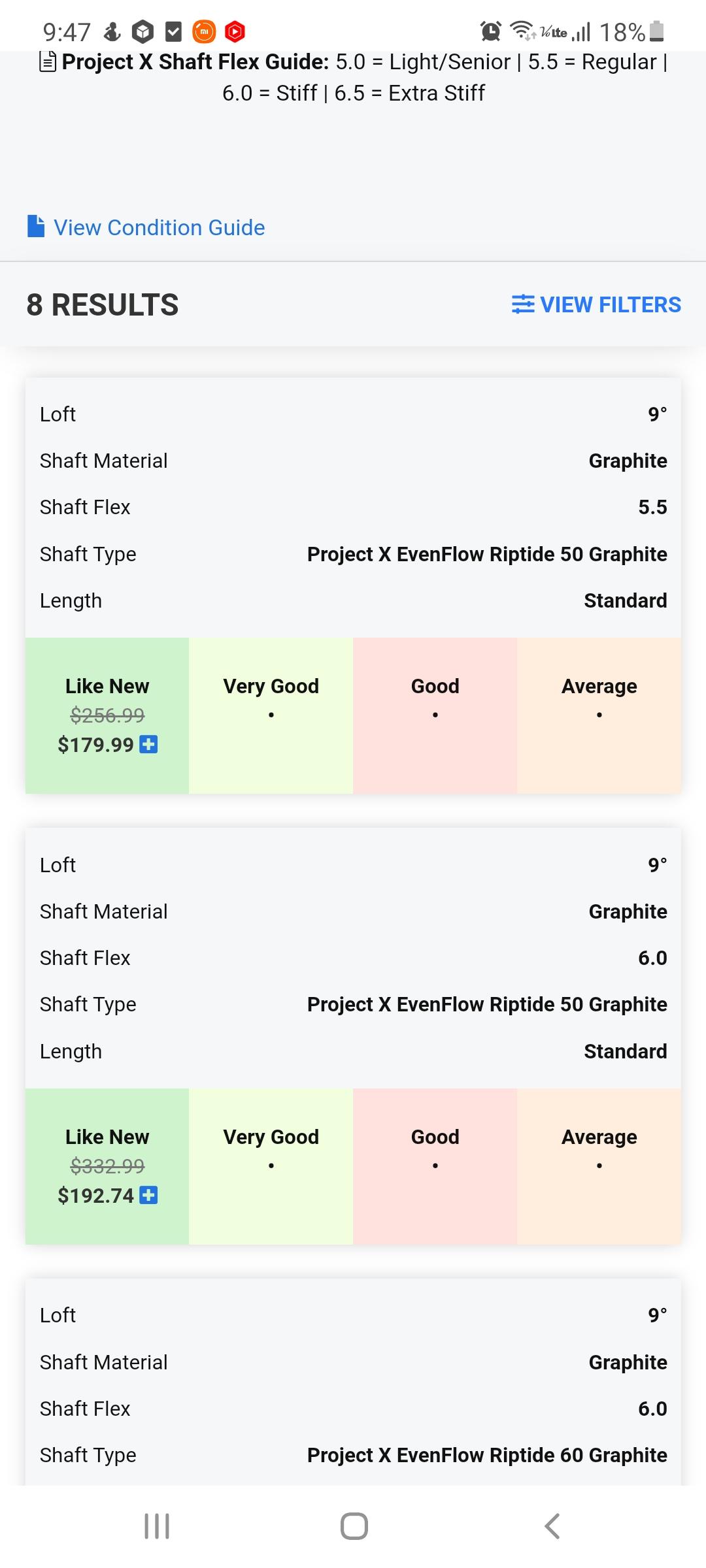Tap the Project X Shaft Flex Guide note icon
706x1568 pixels.
tap(48, 62)
